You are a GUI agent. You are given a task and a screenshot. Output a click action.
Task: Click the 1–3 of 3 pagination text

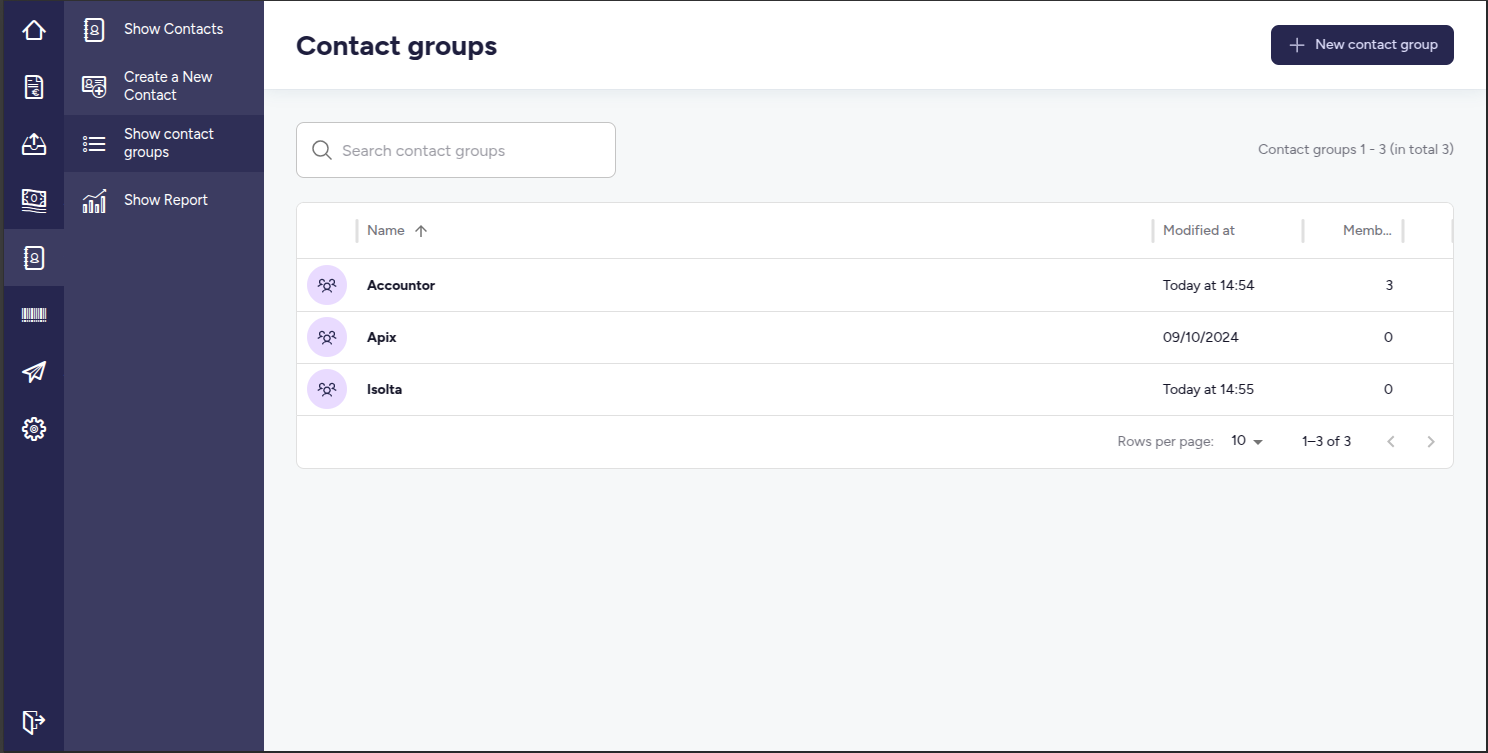point(1326,441)
